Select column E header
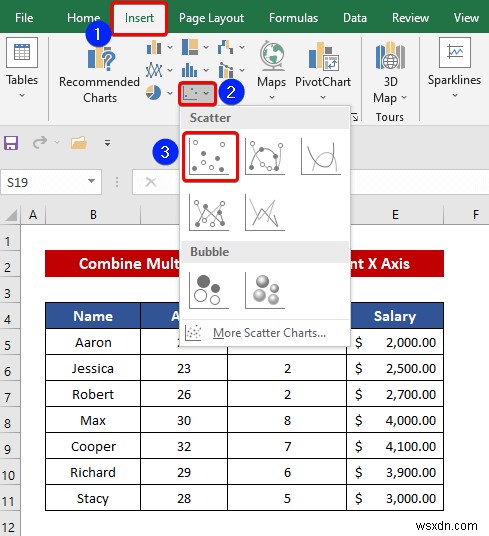This screenshot has width=489, height=536. tap(395, 215)
